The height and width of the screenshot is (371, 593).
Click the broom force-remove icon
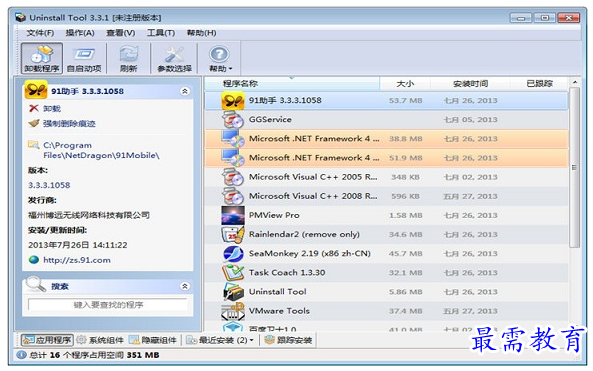pos(34,123)
